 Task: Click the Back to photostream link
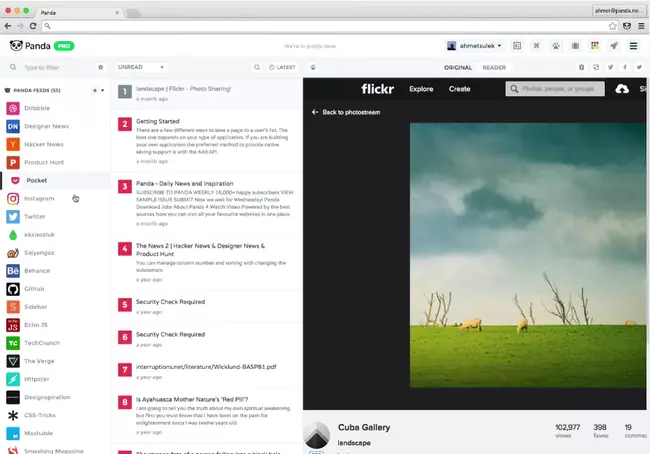(x=346, y=112)
